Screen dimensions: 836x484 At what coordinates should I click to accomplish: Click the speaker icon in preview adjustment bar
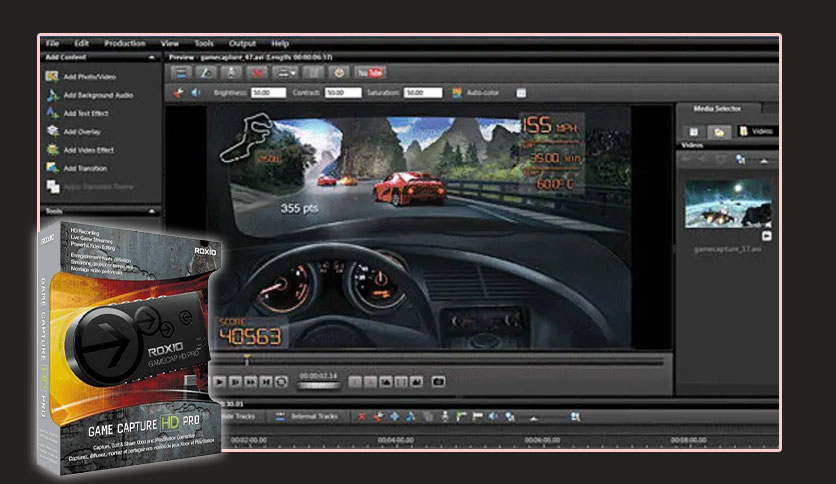click(196, 93)
